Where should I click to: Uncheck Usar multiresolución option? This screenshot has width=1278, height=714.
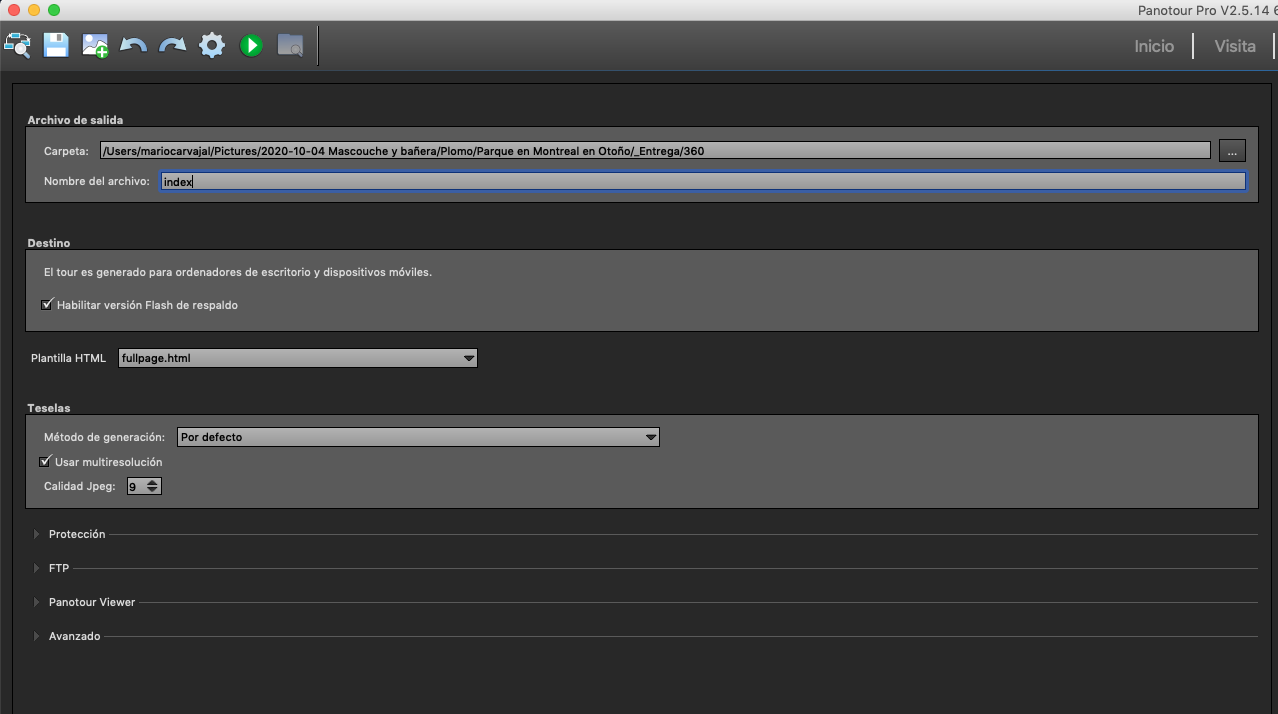coord(45,462)
